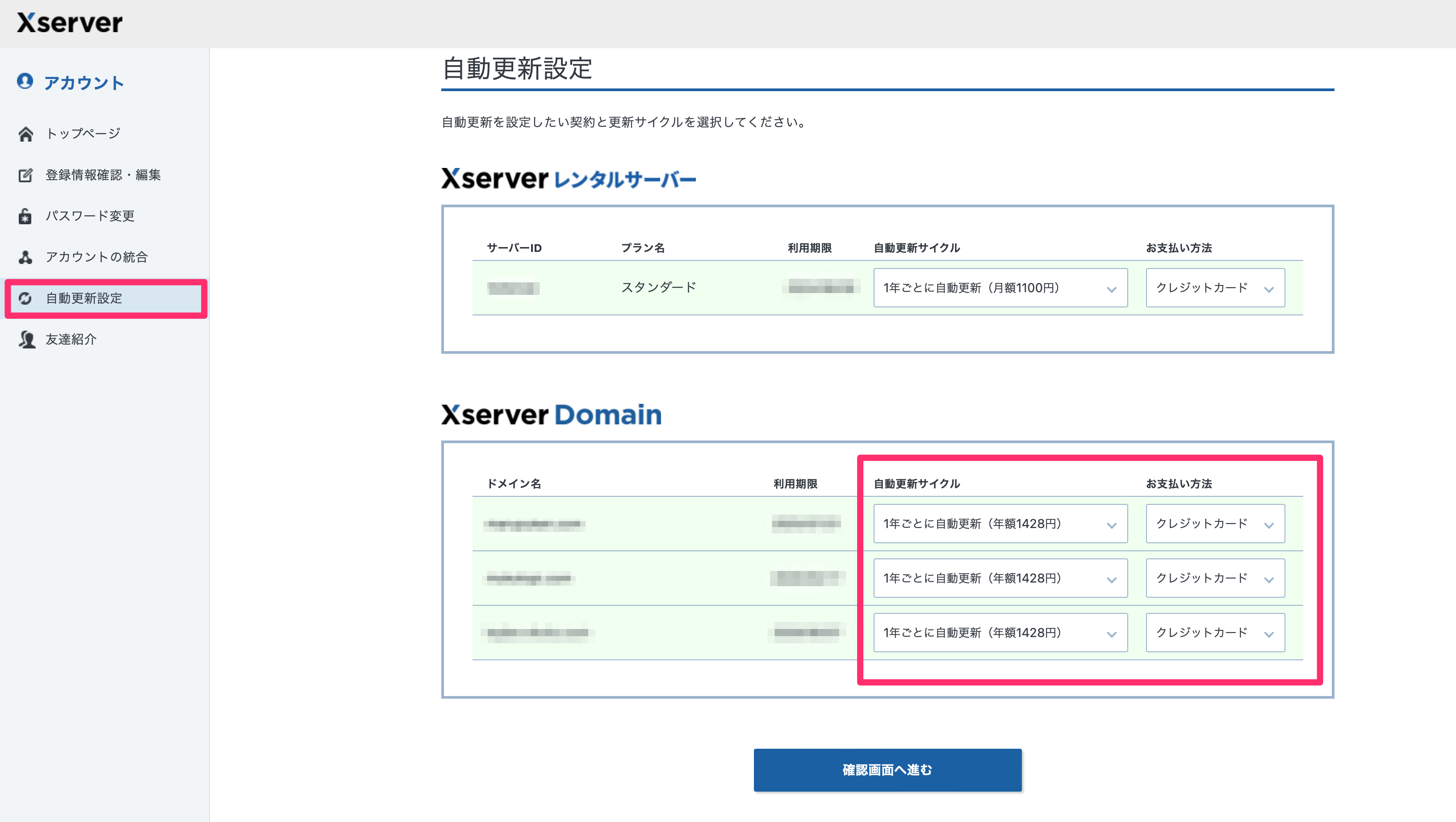Screen dimensions: 1456x822
Task: Click the アカウント heading link
Action: [84, 83]
